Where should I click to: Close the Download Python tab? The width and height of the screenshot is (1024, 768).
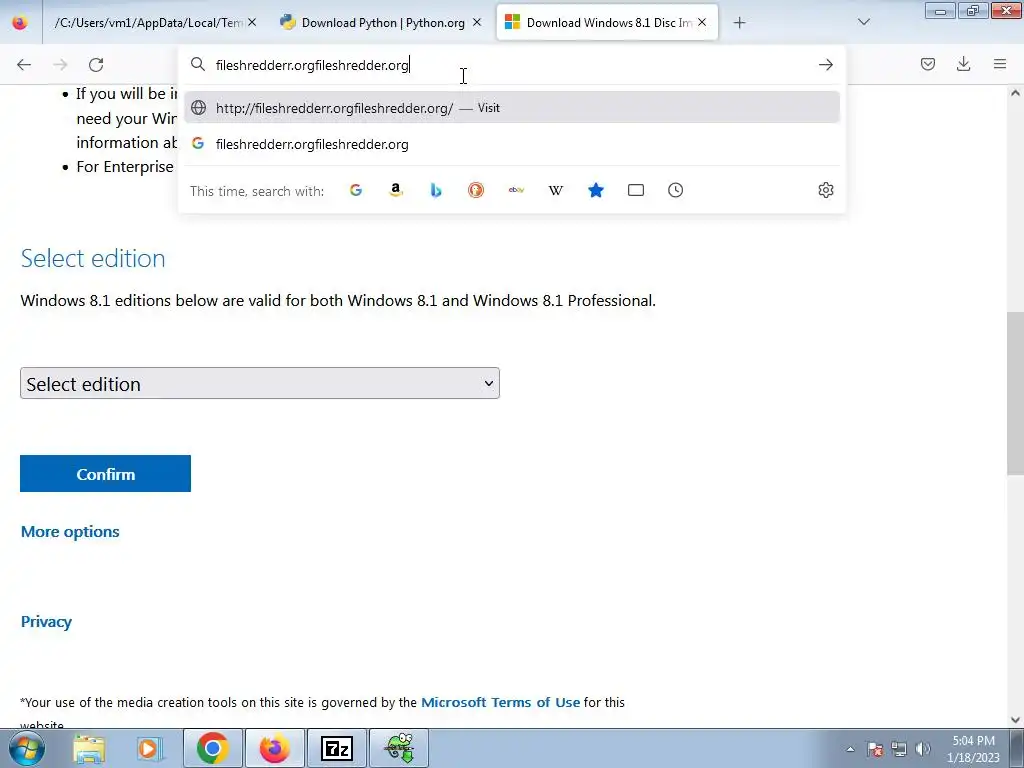pos(477,23)
